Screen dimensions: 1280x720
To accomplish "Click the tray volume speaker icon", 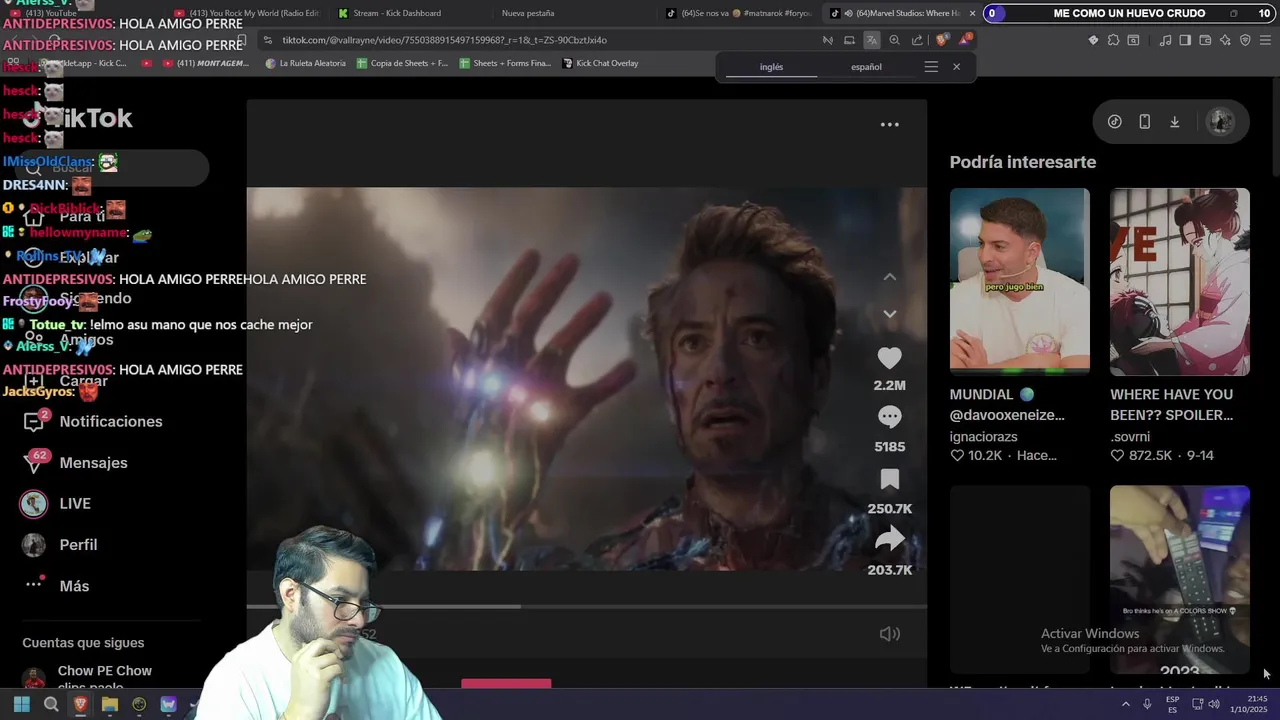I will 1213,704.
